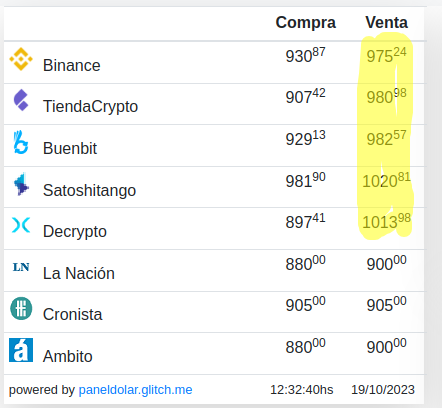Click Decrypto's Venta price 1013.98
The image size is (442, 408).
pyautogui.click(x=387, y=221)
